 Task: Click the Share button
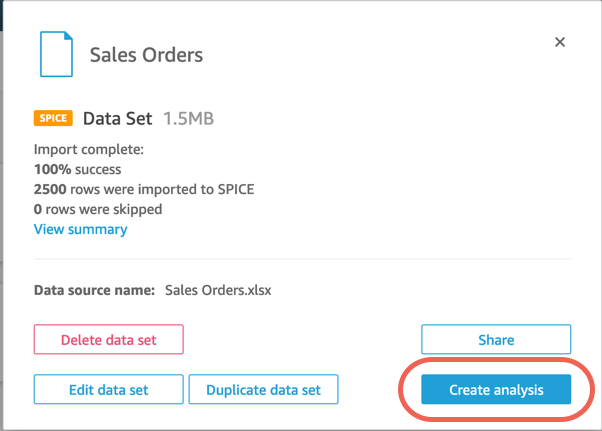[x=495, y=340]
